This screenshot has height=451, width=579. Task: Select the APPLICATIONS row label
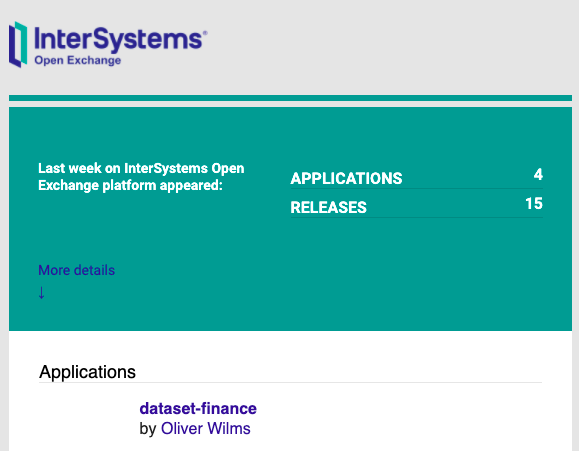(346, 178)
